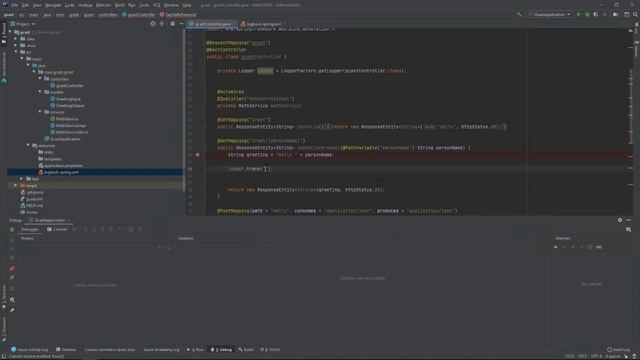Open debug sidebar settings gear icon

click(x=12, y=300)
